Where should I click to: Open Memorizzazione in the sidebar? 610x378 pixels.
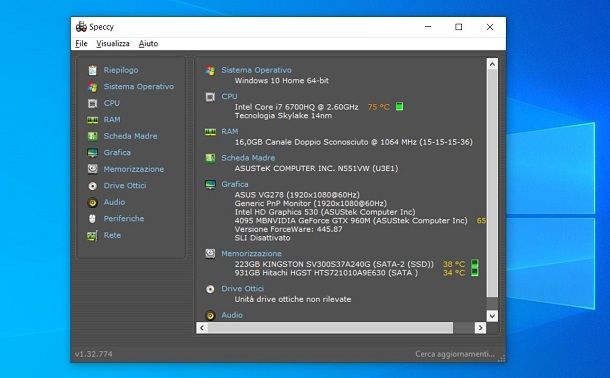click(133, 169)
